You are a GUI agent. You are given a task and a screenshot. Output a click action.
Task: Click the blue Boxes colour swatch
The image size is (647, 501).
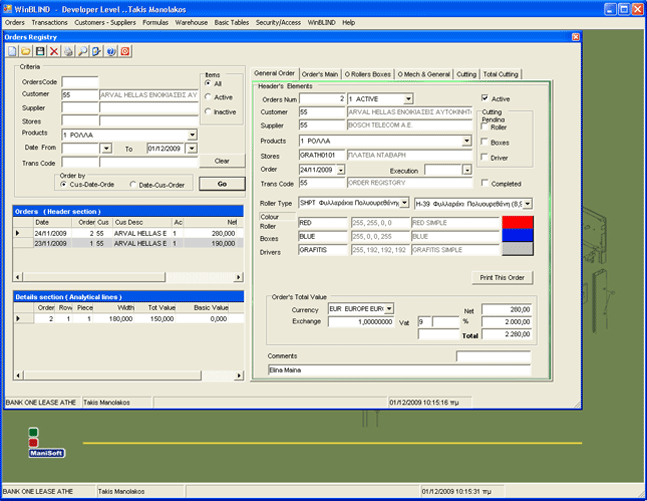517,236
